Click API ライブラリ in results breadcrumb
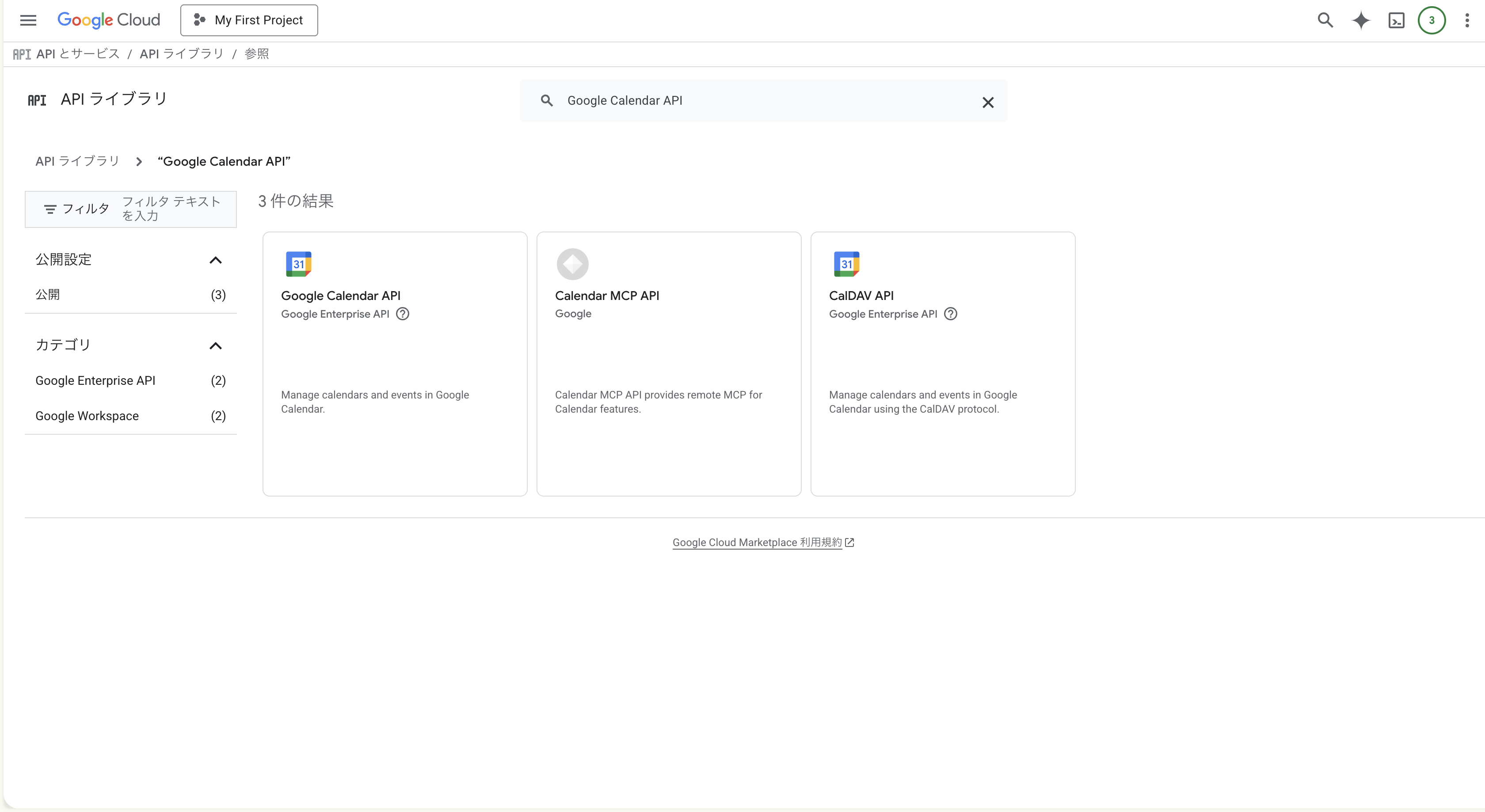Viewport: 1485px width, 812px height. 77,161
